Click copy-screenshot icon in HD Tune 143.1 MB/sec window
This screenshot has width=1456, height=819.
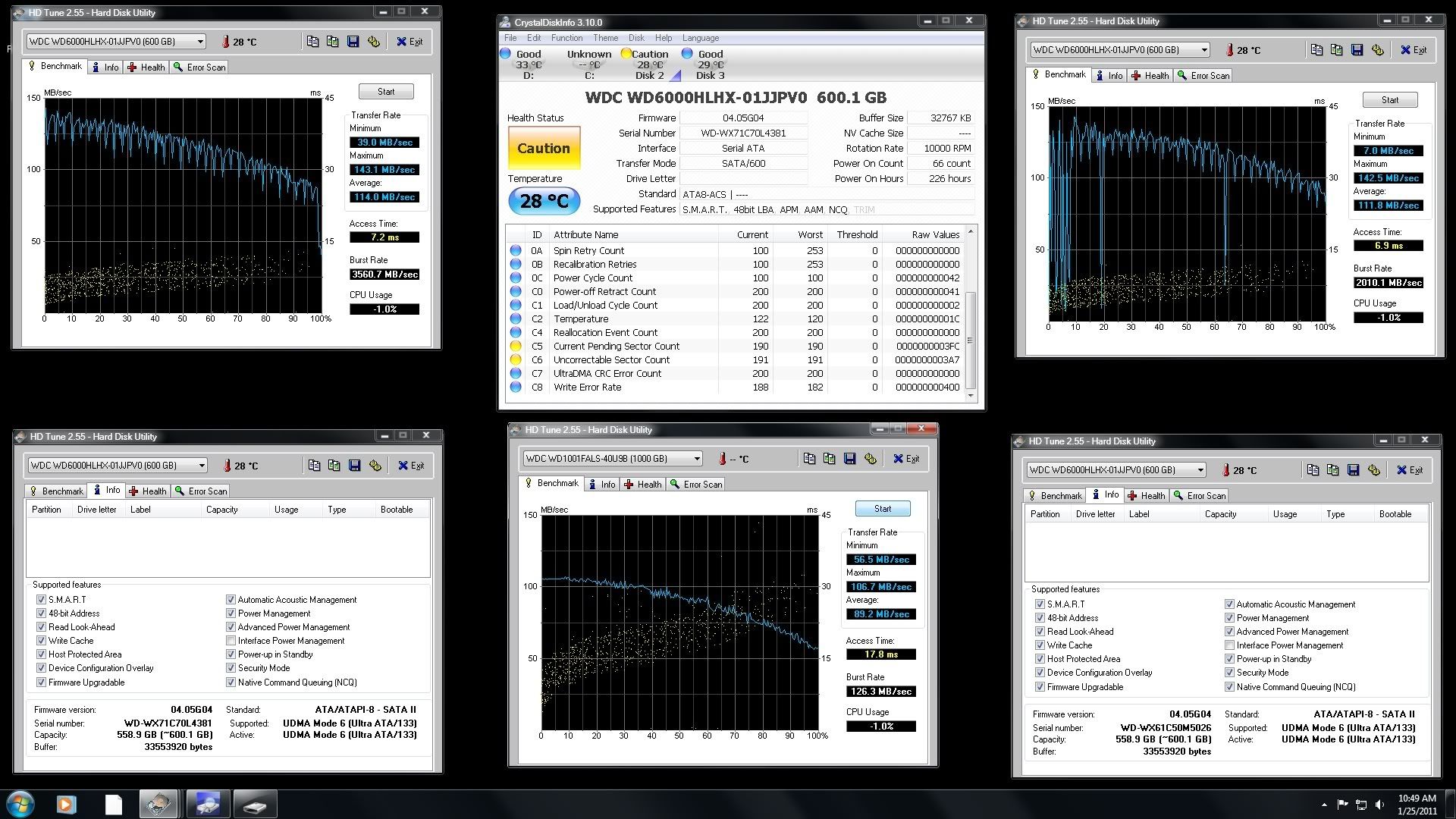point(332,42)
